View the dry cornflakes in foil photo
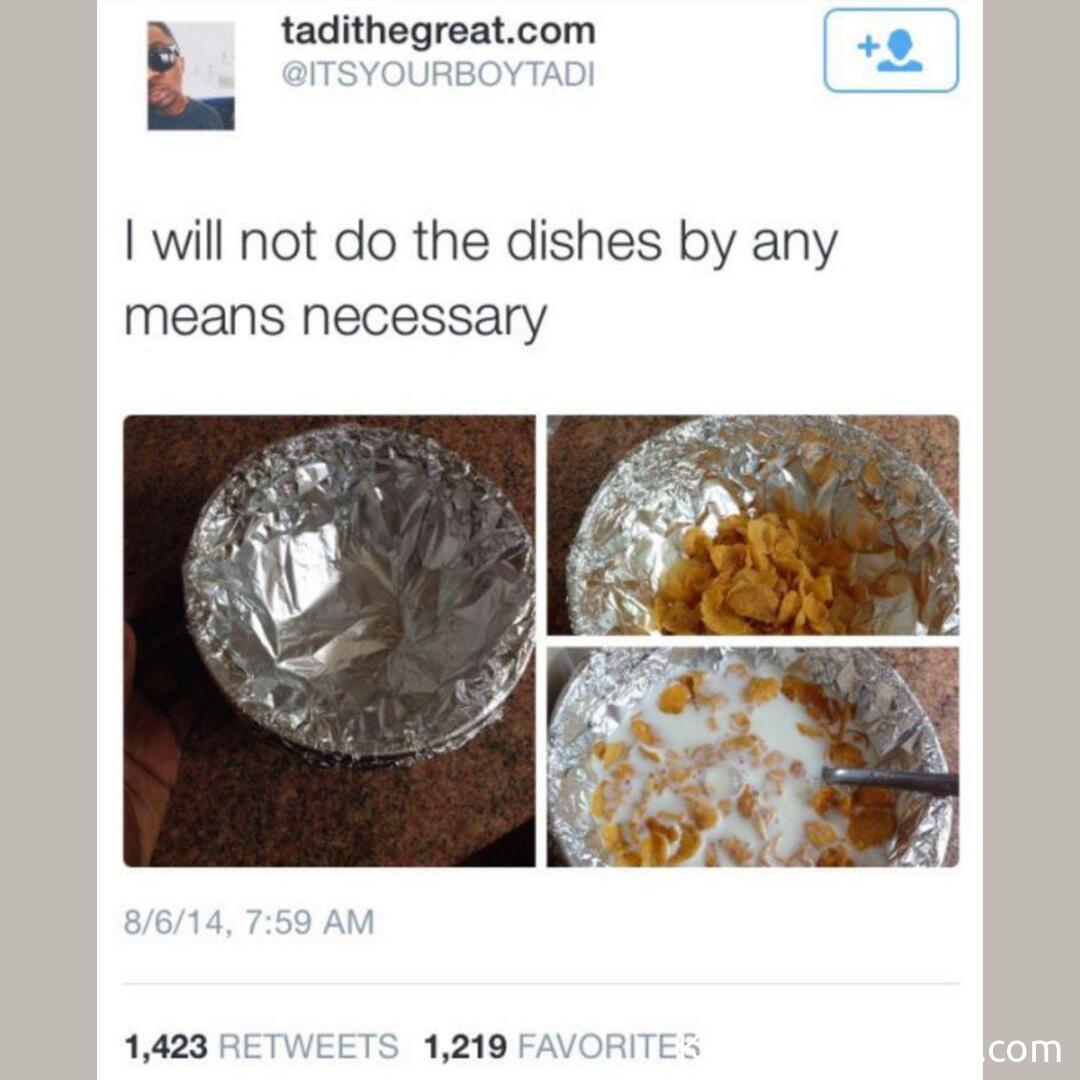The height and width of the screenshot is (1080, 1080). point(753,525)
